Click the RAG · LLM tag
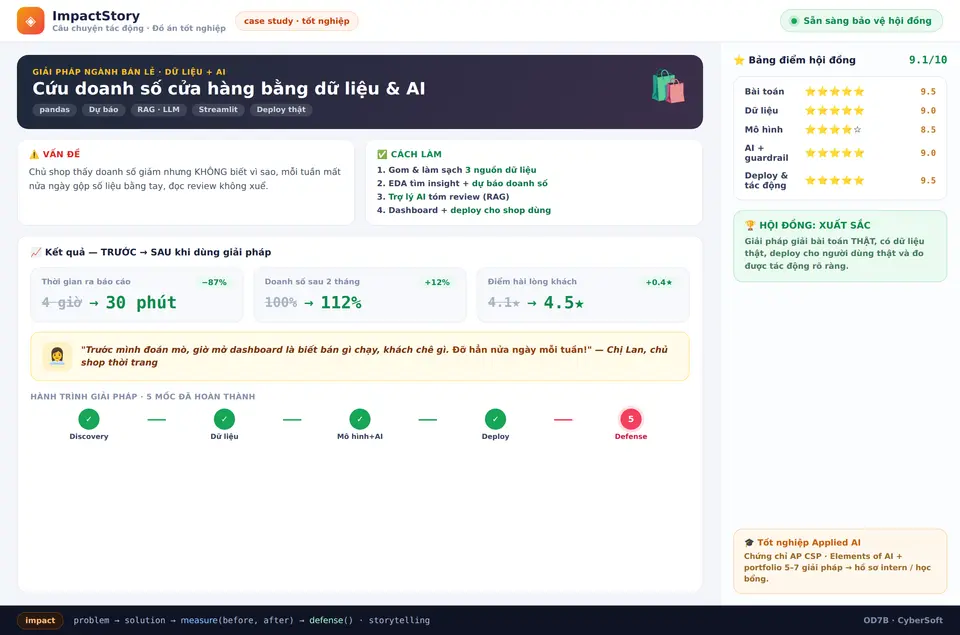The height and width of the screenshot is (635, 960). point(159,110)
